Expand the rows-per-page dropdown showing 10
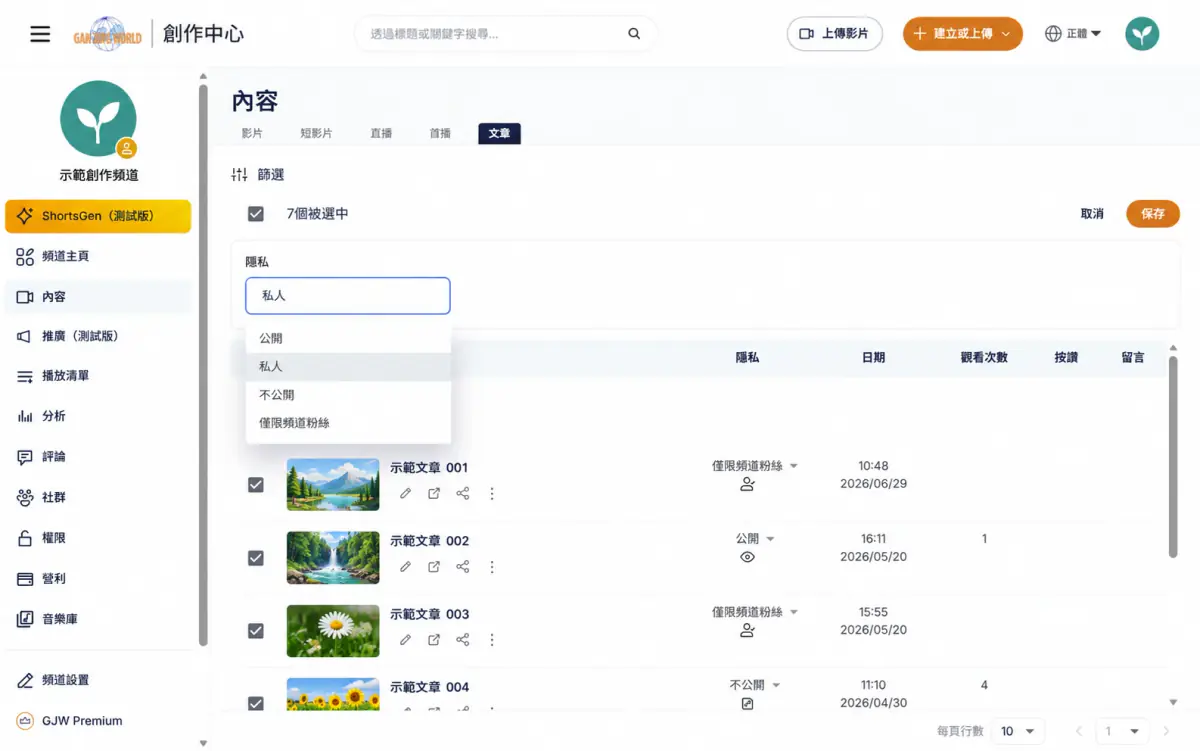Image resolution: width=1200 pixels, height=751 pixels. [1019, 731]
